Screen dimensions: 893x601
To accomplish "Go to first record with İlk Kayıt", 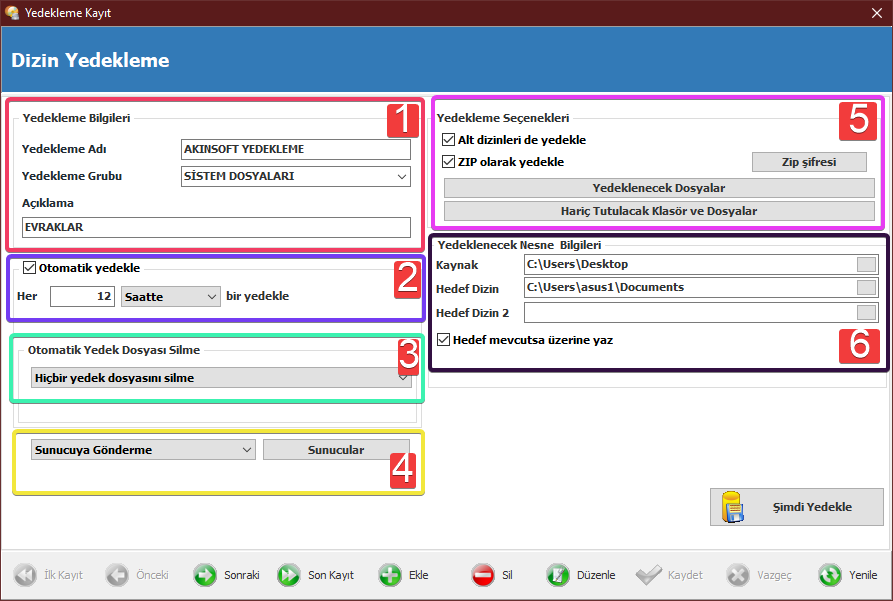I will [x=48, y=575].
